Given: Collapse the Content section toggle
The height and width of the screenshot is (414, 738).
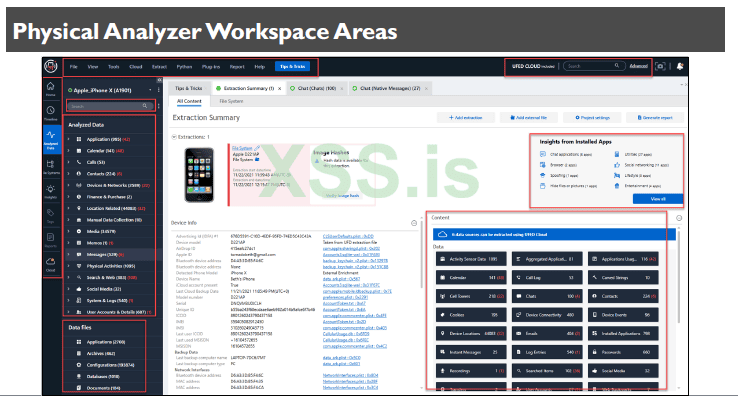Looking at the screenshot, I should 679,218.
